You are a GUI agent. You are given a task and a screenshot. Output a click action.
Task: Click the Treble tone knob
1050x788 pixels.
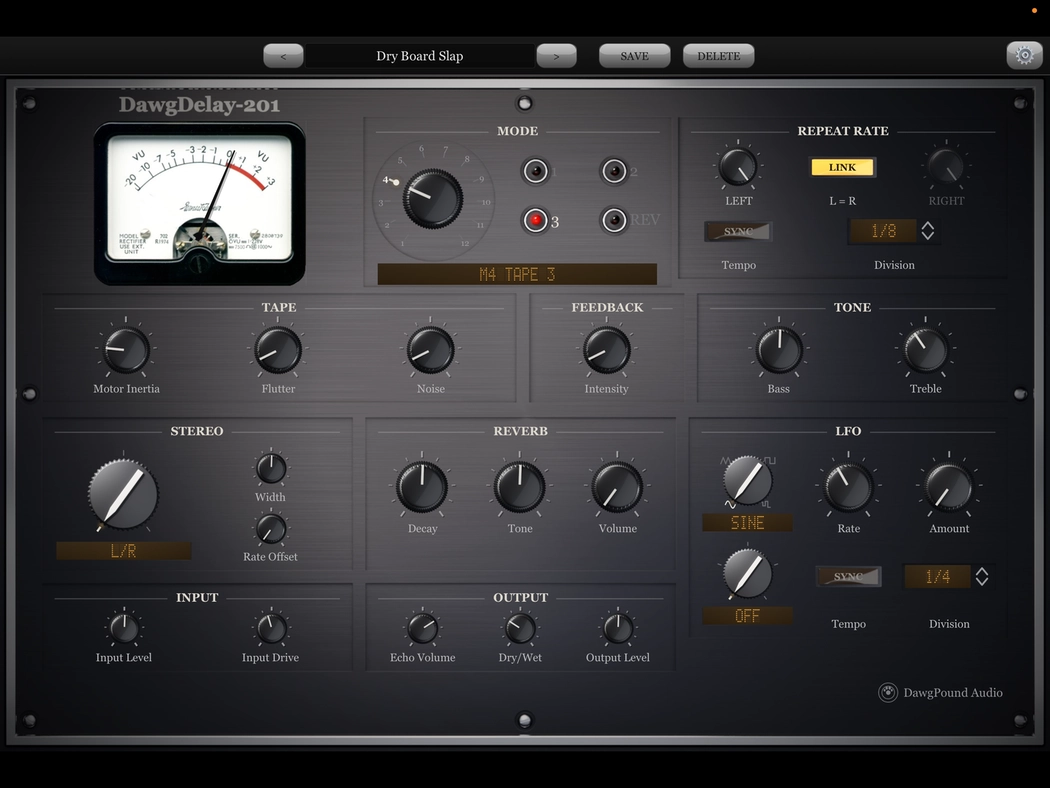(x=925, y=349)
